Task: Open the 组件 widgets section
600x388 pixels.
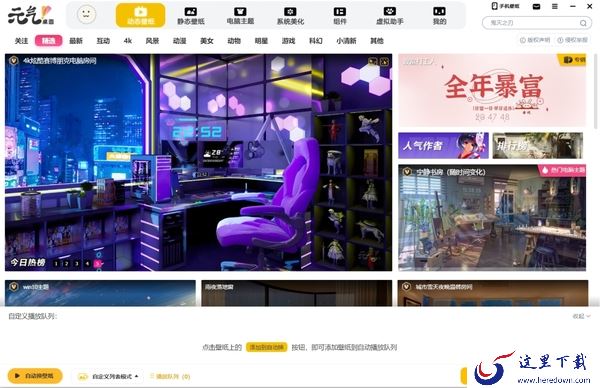Action: pos(340,16)
